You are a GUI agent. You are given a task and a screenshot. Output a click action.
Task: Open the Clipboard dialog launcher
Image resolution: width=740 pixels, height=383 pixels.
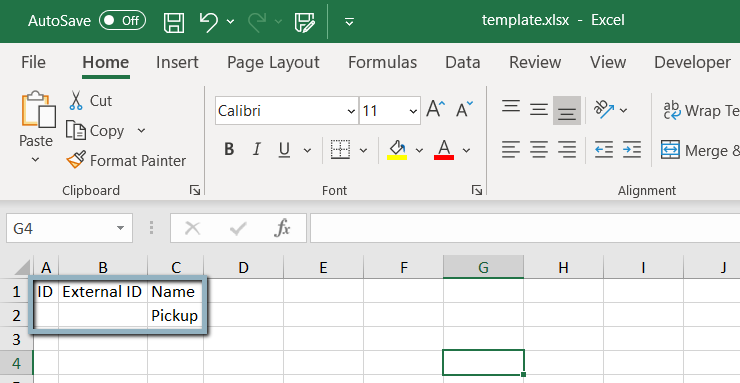[x=195, y=190]
